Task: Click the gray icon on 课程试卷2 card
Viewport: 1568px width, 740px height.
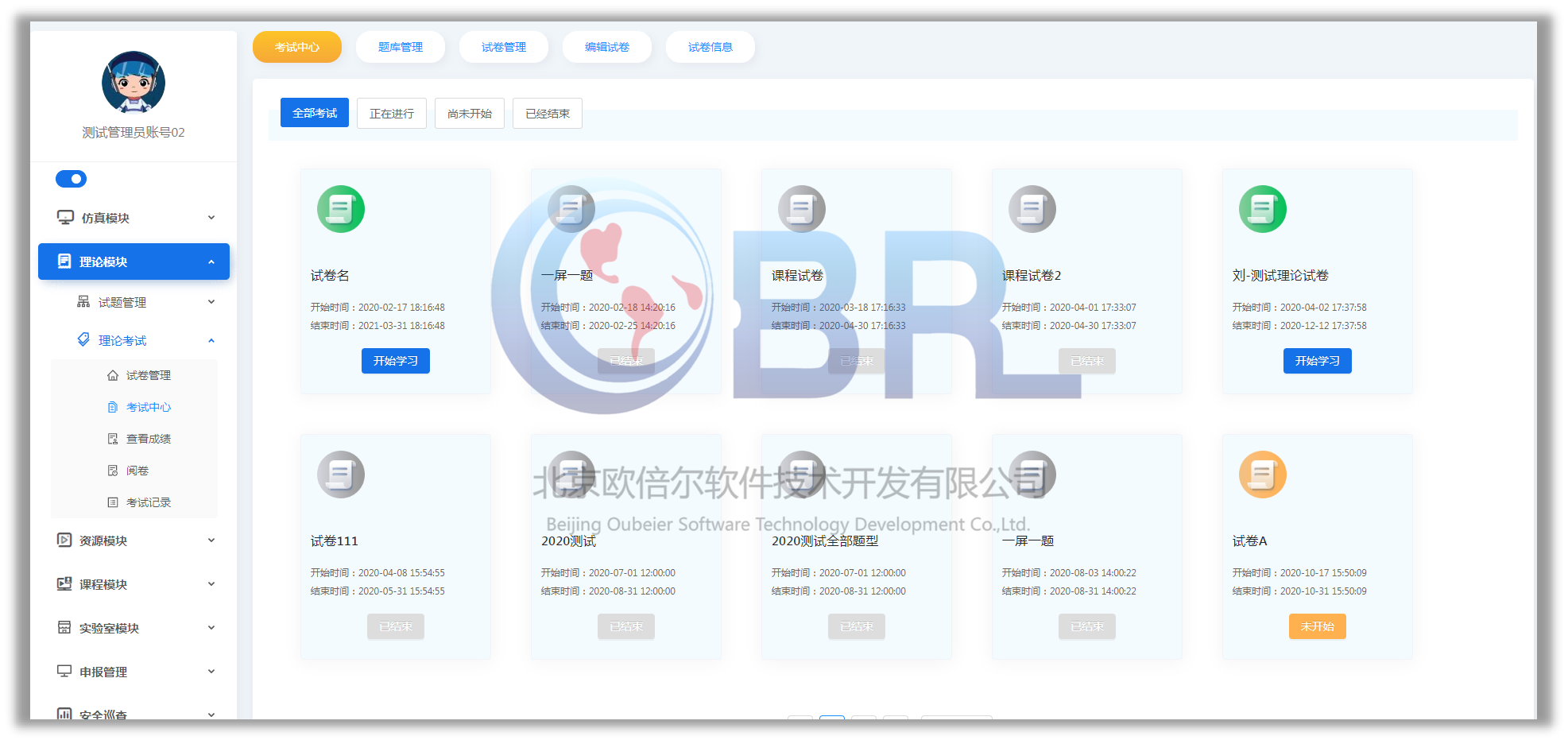Action: [1032, 209]
